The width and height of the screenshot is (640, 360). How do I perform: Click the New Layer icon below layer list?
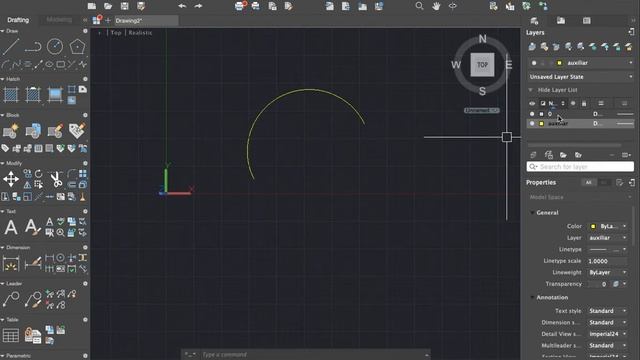pyautogui.click(x=533, y=155)
